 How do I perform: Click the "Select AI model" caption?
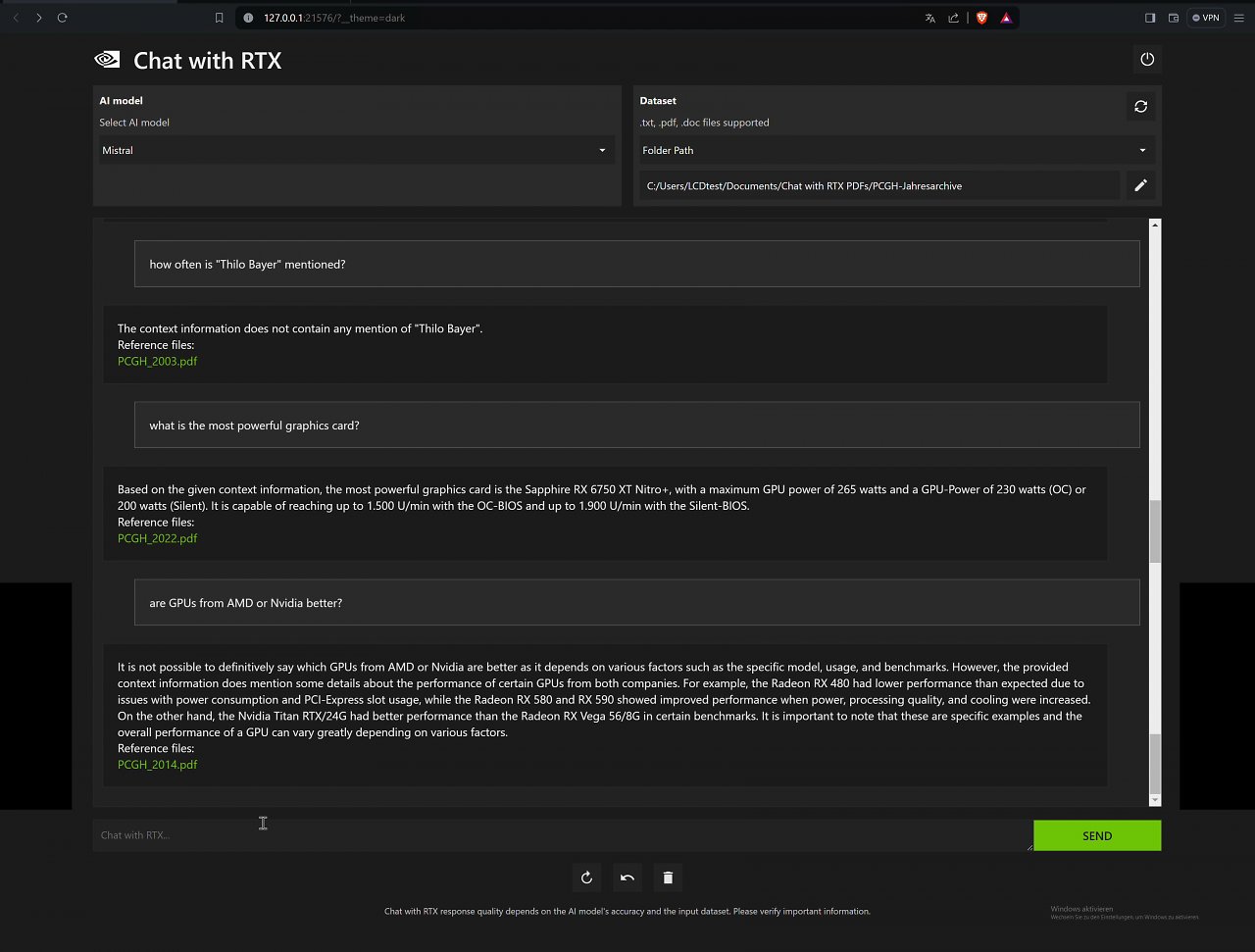134,123
